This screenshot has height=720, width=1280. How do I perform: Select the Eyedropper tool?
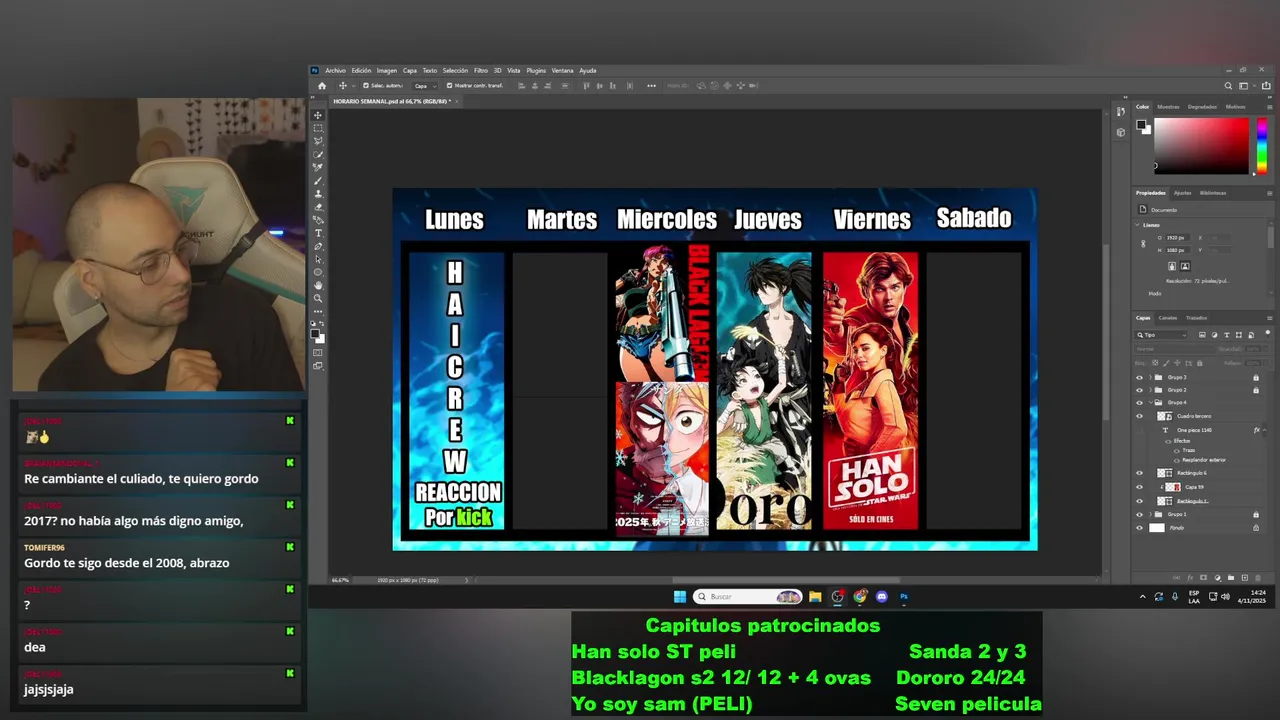click(318, 167)
